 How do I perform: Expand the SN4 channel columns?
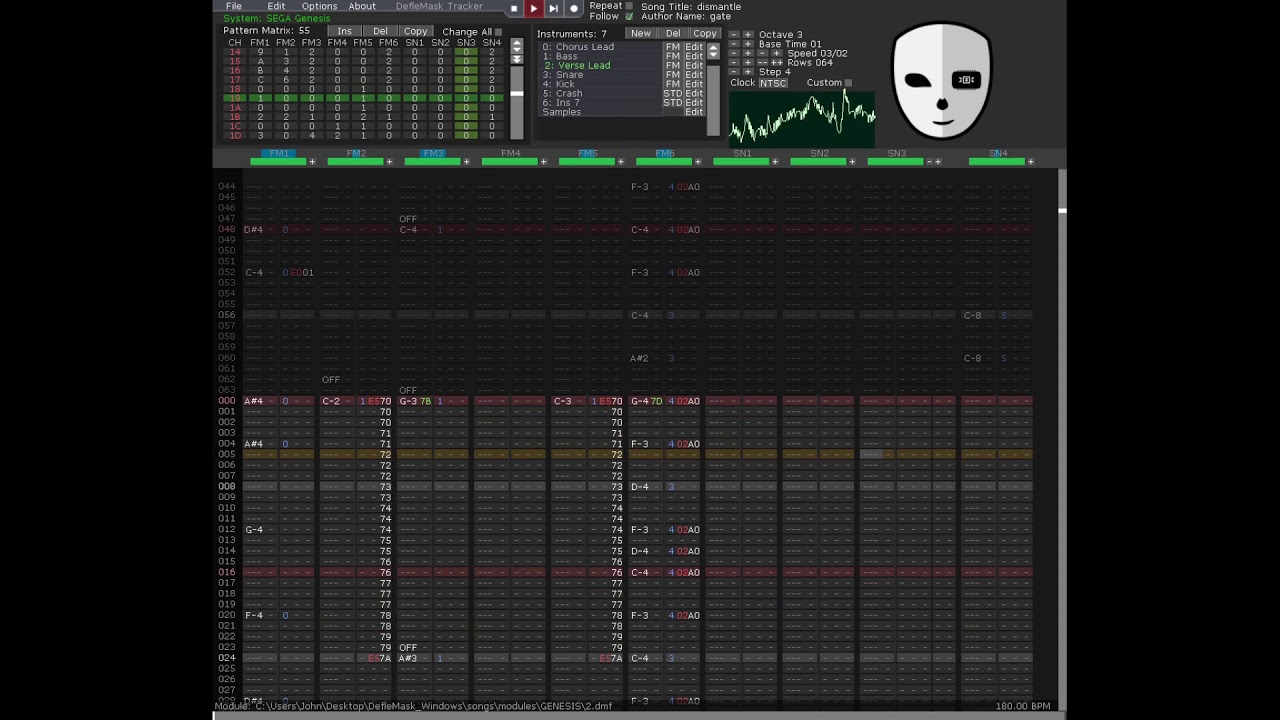[x=1030, y=162]
